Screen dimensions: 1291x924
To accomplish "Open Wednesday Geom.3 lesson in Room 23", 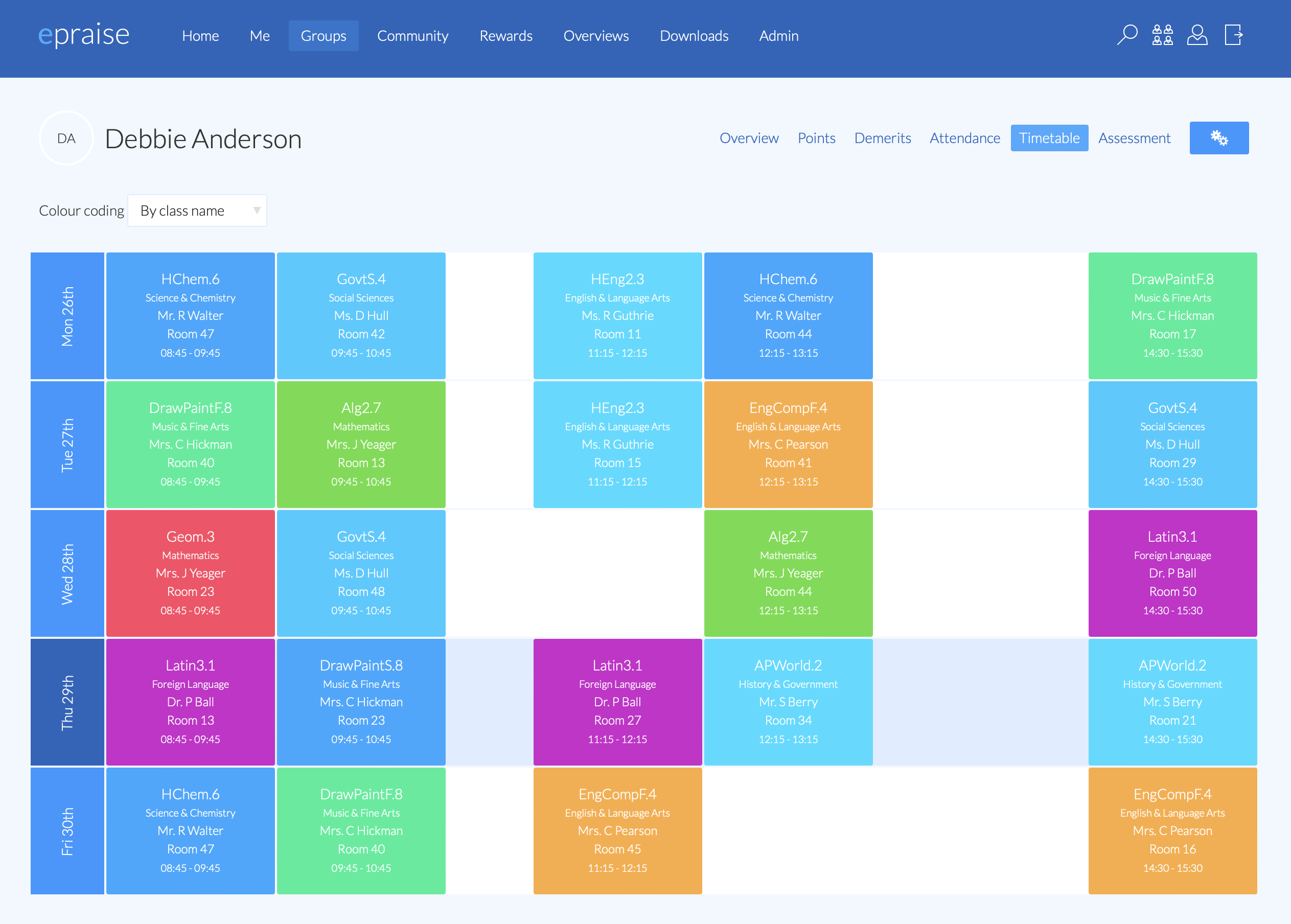I will click(191, 573).
